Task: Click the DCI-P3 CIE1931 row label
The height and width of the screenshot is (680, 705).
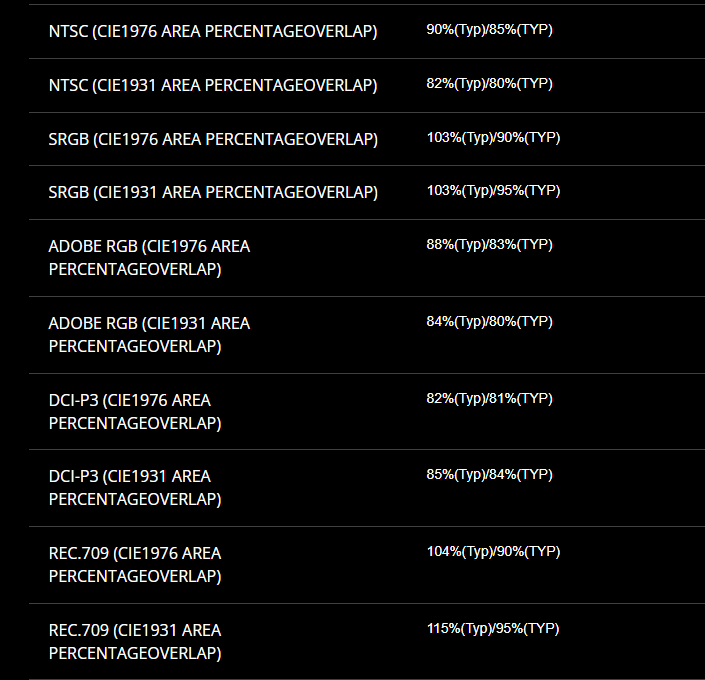Action: (x=135, y=487)
